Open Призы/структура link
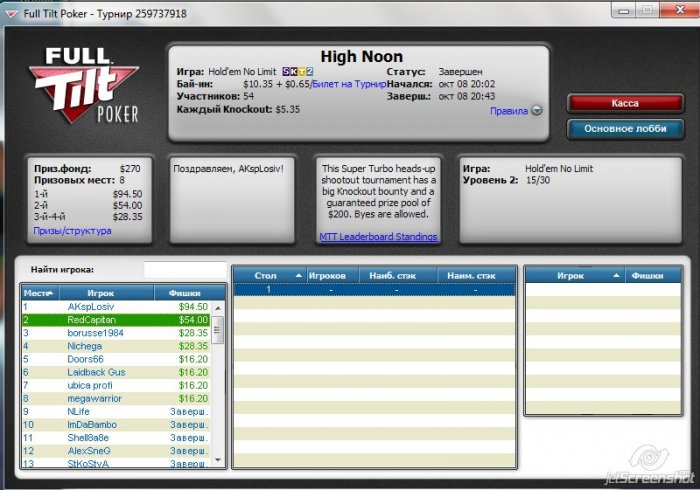700x490 pixels. coord(72,231)
